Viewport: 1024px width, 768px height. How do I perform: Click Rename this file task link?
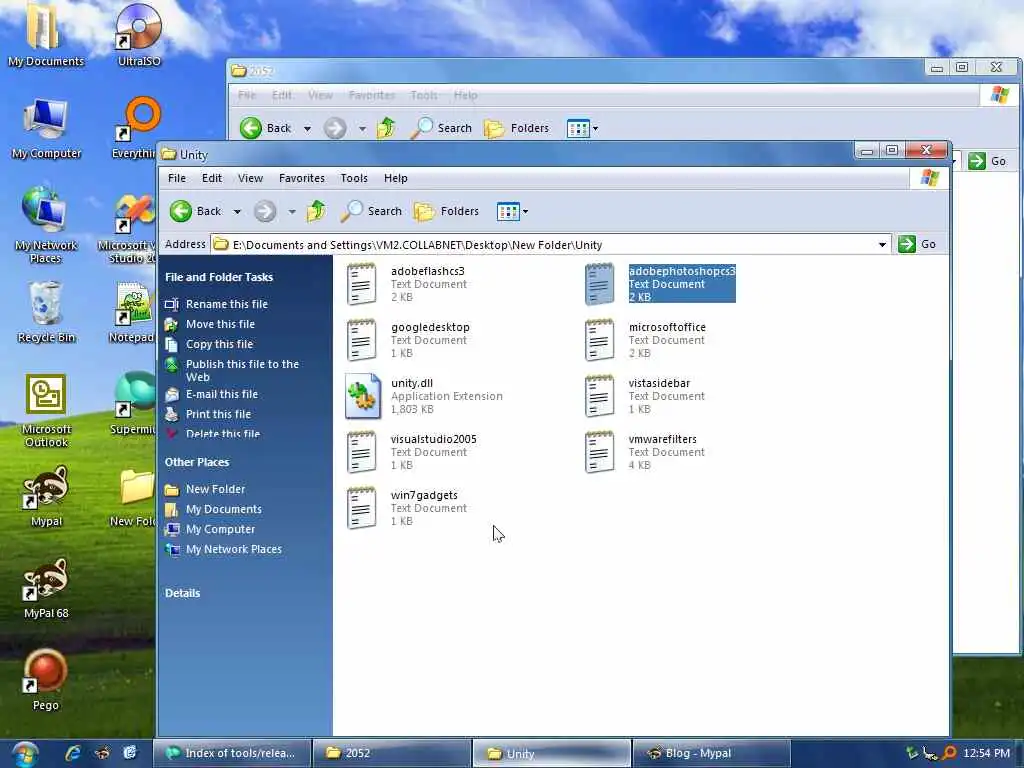coord(227,304)
